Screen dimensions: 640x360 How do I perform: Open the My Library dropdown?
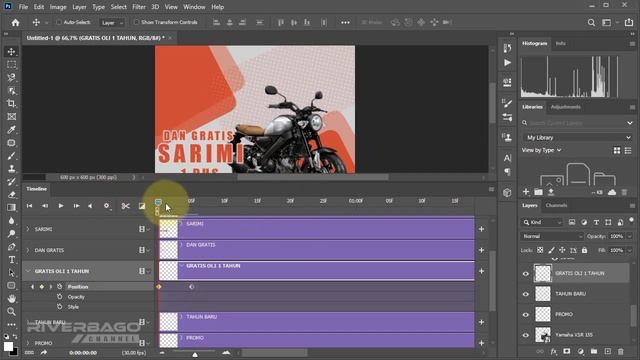tap(578, 138)
